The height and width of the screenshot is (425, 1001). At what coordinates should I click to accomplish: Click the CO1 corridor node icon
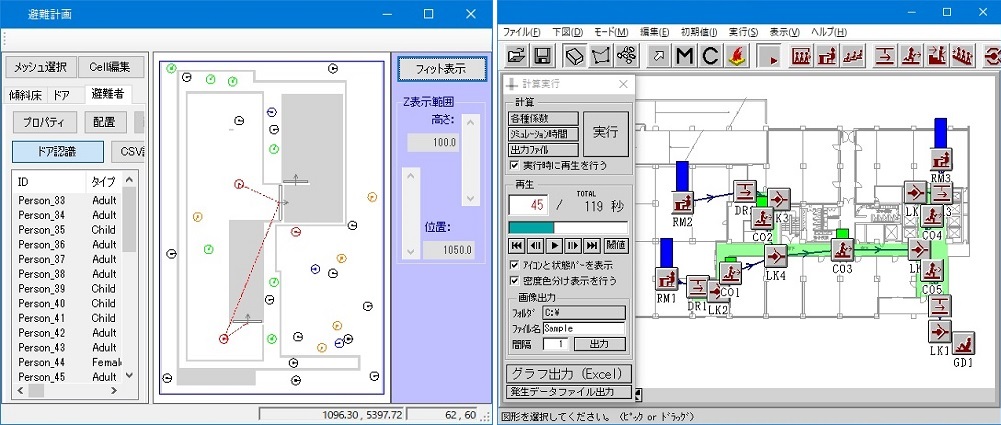coord(730,273)
